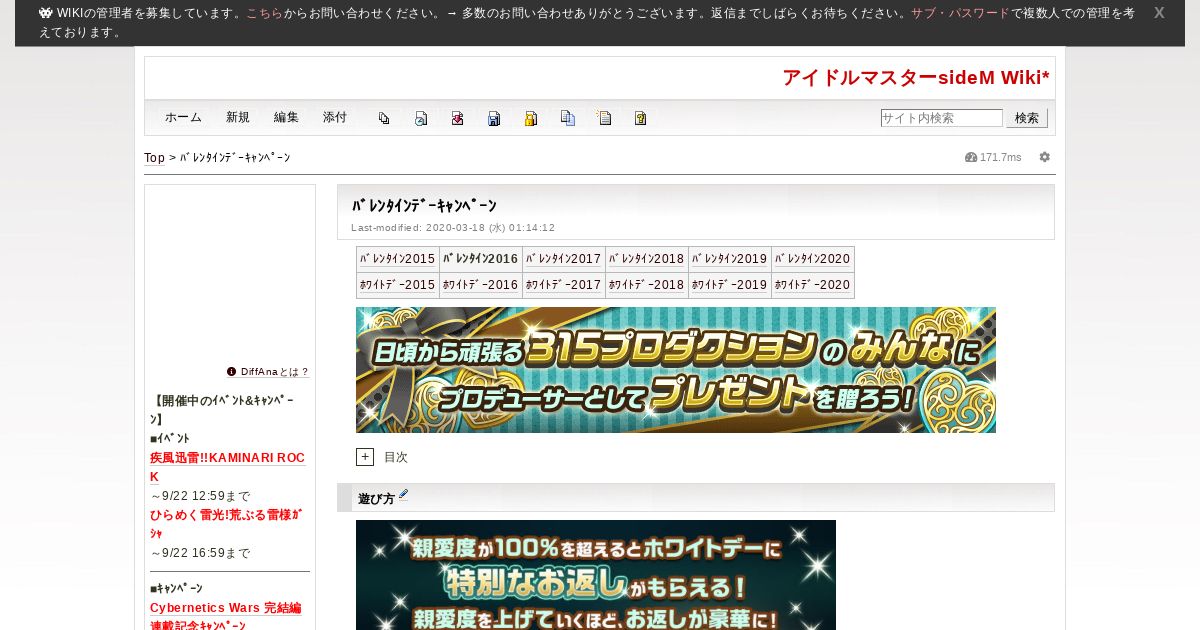The width and height of the screenshot is (1200, 630).
Task: Open the バレンタイン2016 table link
Action: pos(481,259)
